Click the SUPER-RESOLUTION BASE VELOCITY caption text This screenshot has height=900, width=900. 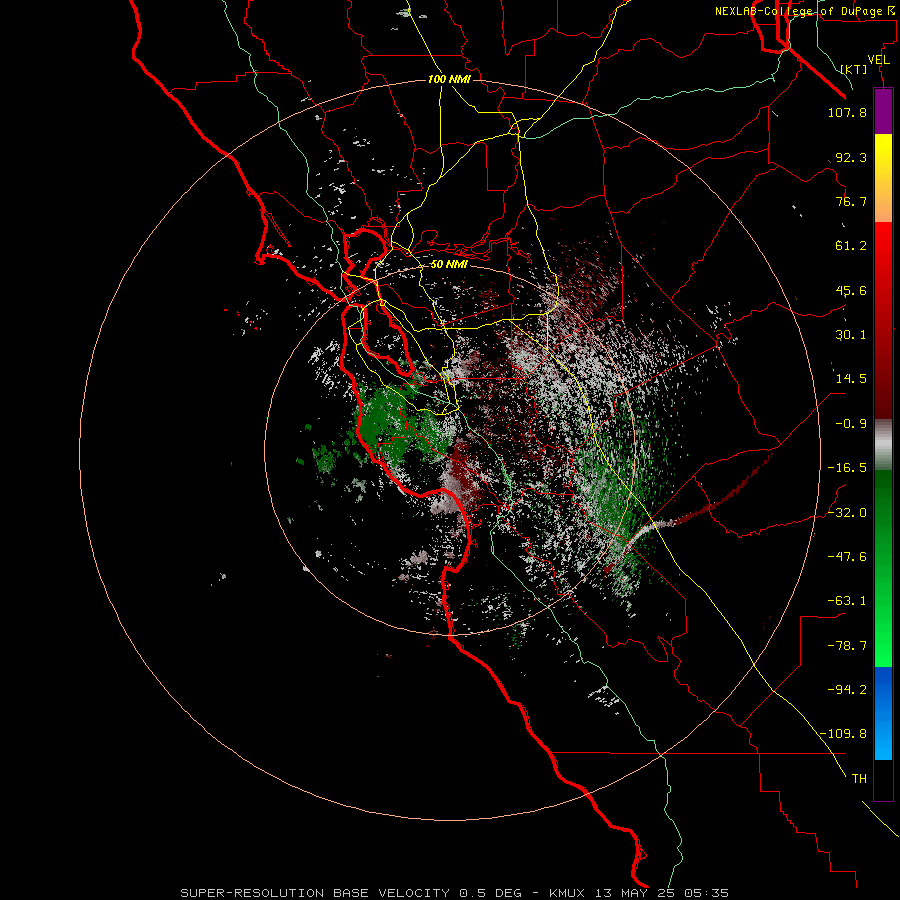pyautogui.click(x=455, y=893)
